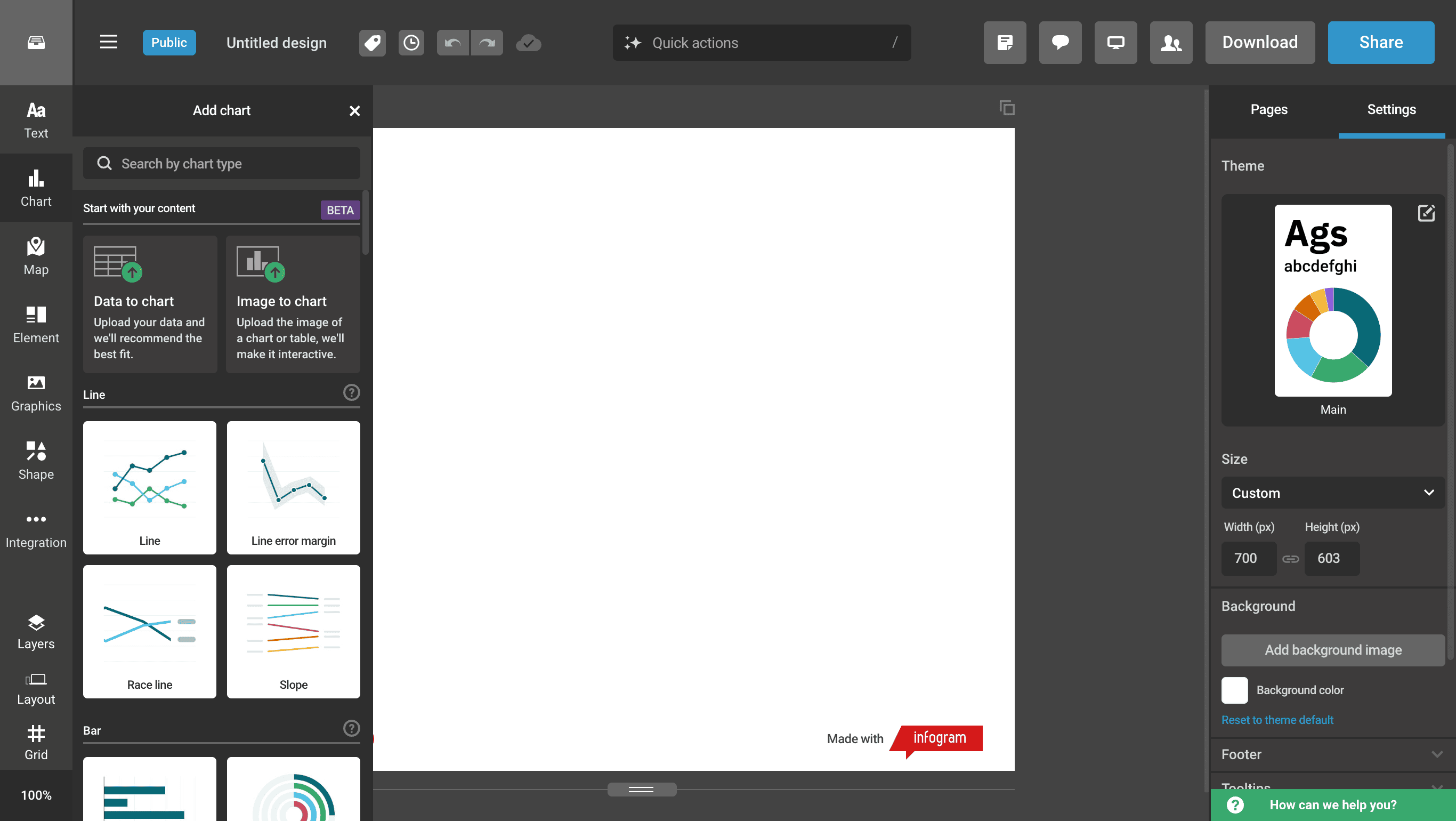
Task: Click the BETA badge label
Action: pyautogui.click(x=339, y=210)
